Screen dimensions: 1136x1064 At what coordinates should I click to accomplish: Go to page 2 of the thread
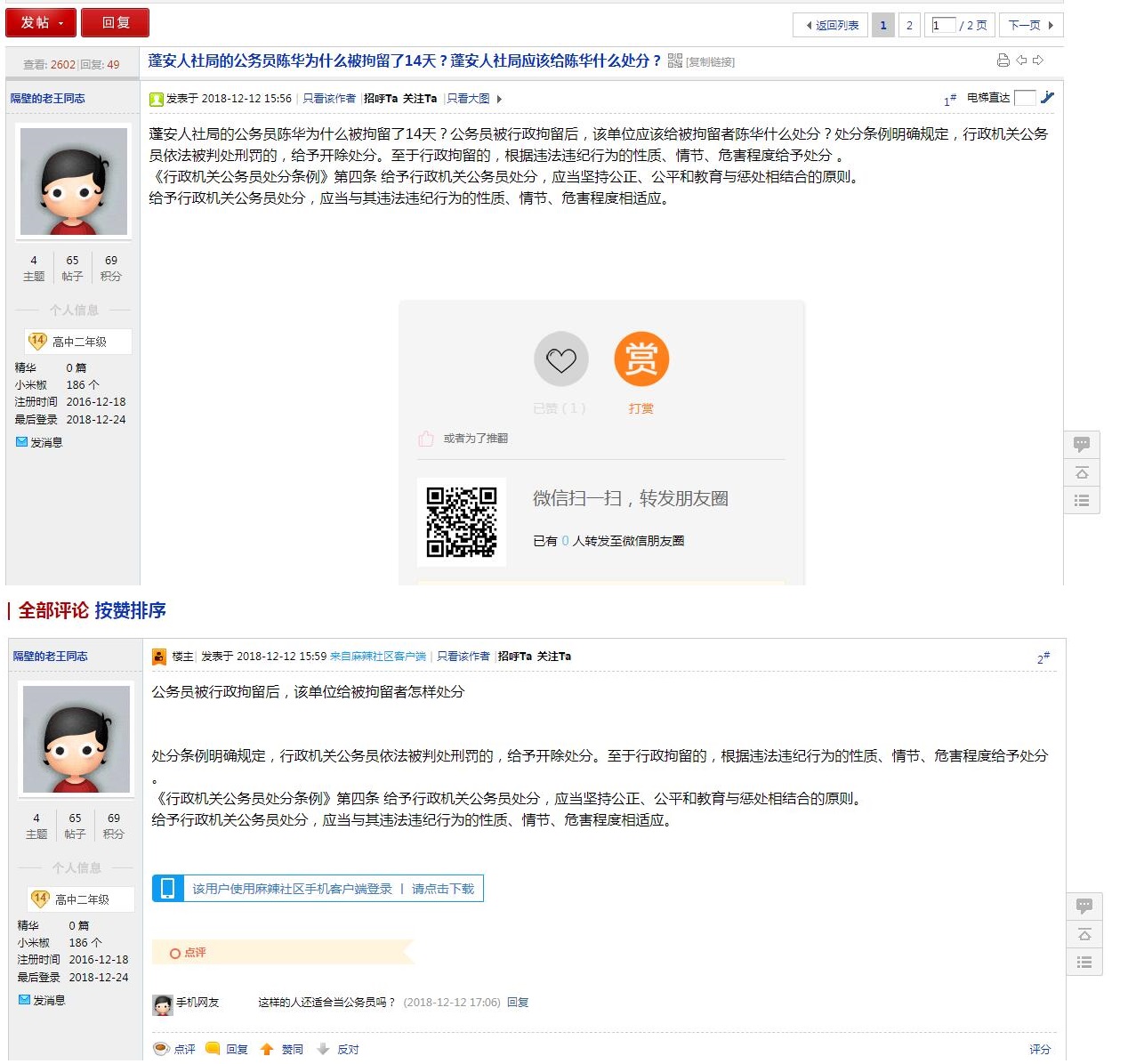point(909,25)
